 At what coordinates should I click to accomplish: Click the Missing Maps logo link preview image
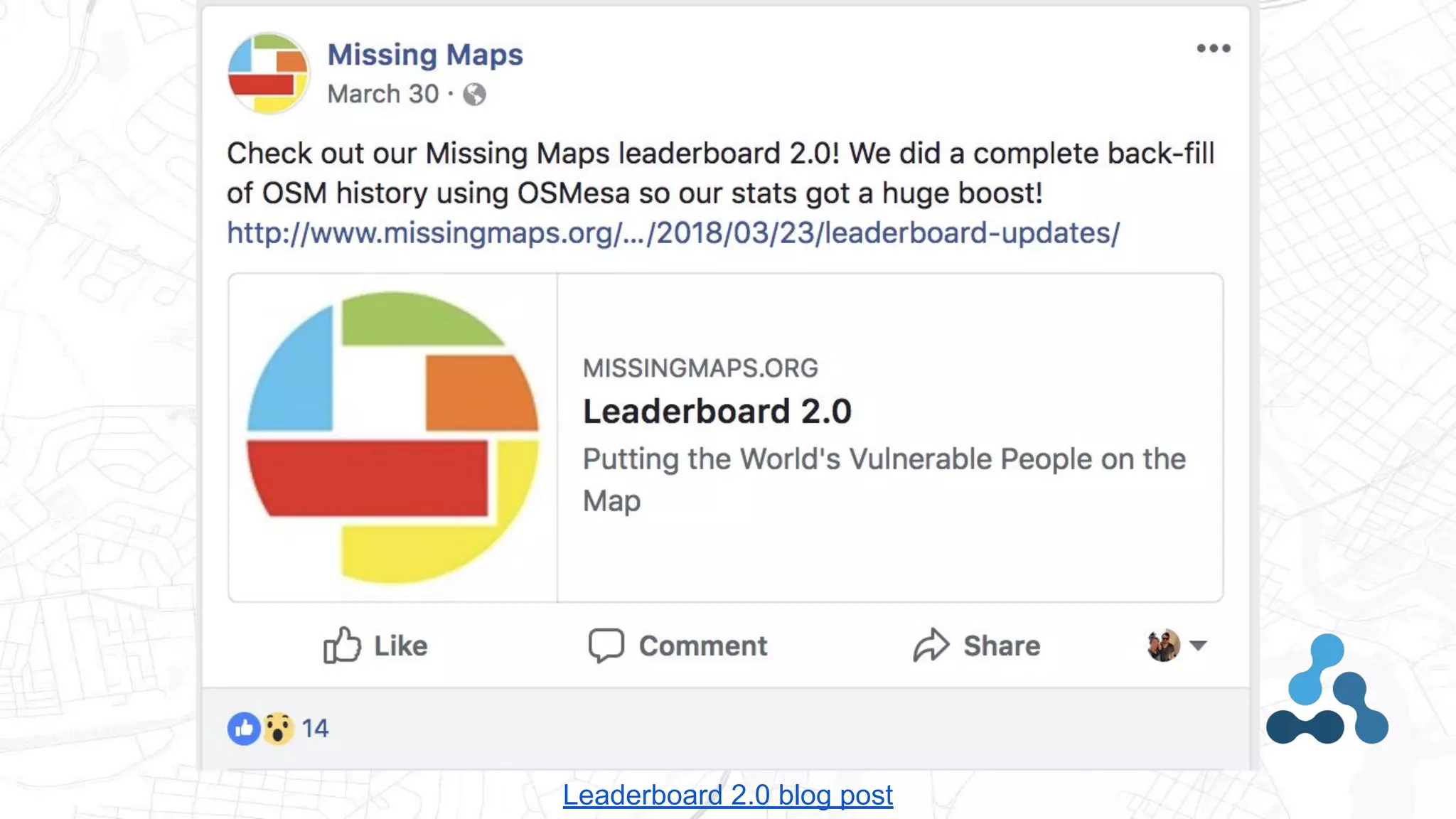tap(392, 437)
